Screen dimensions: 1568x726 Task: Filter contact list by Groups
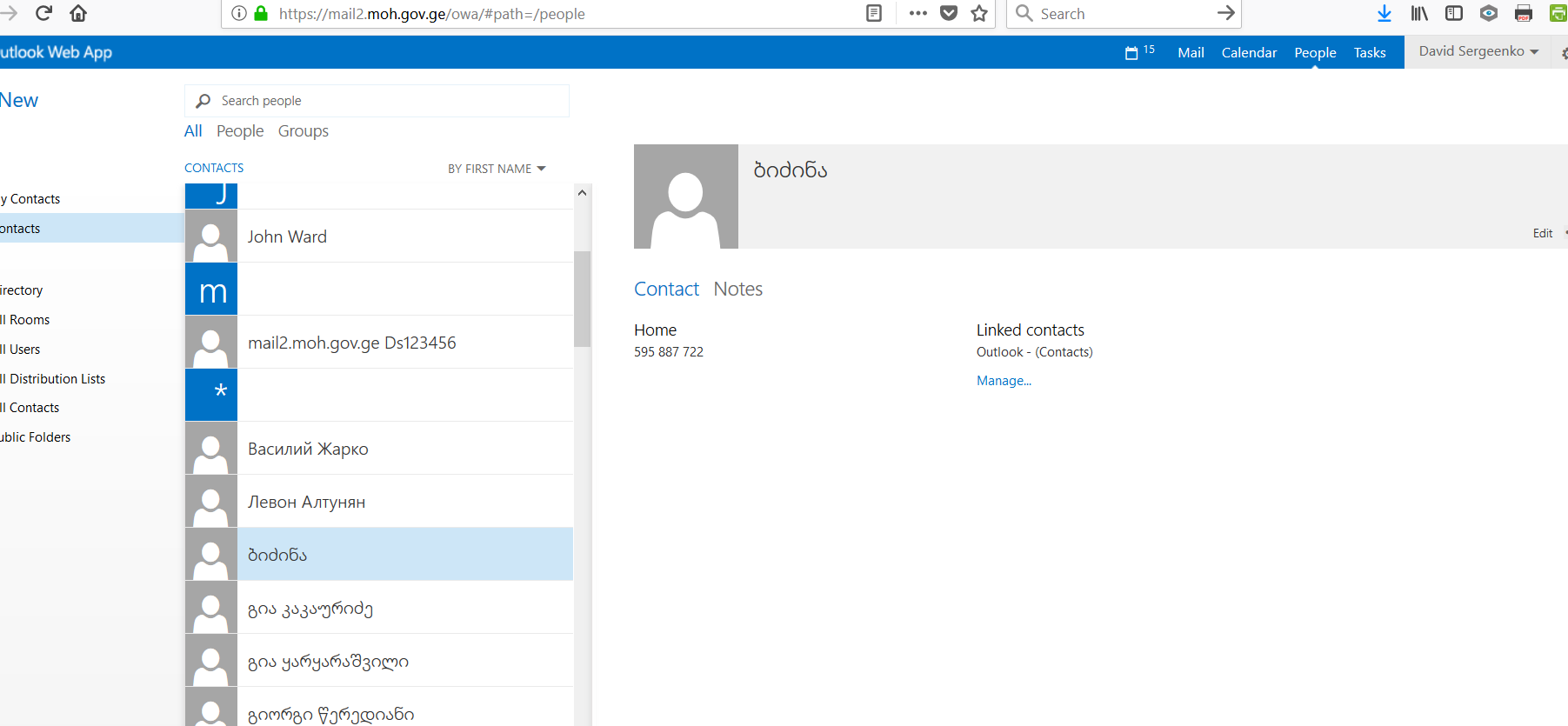pos(303,131)
